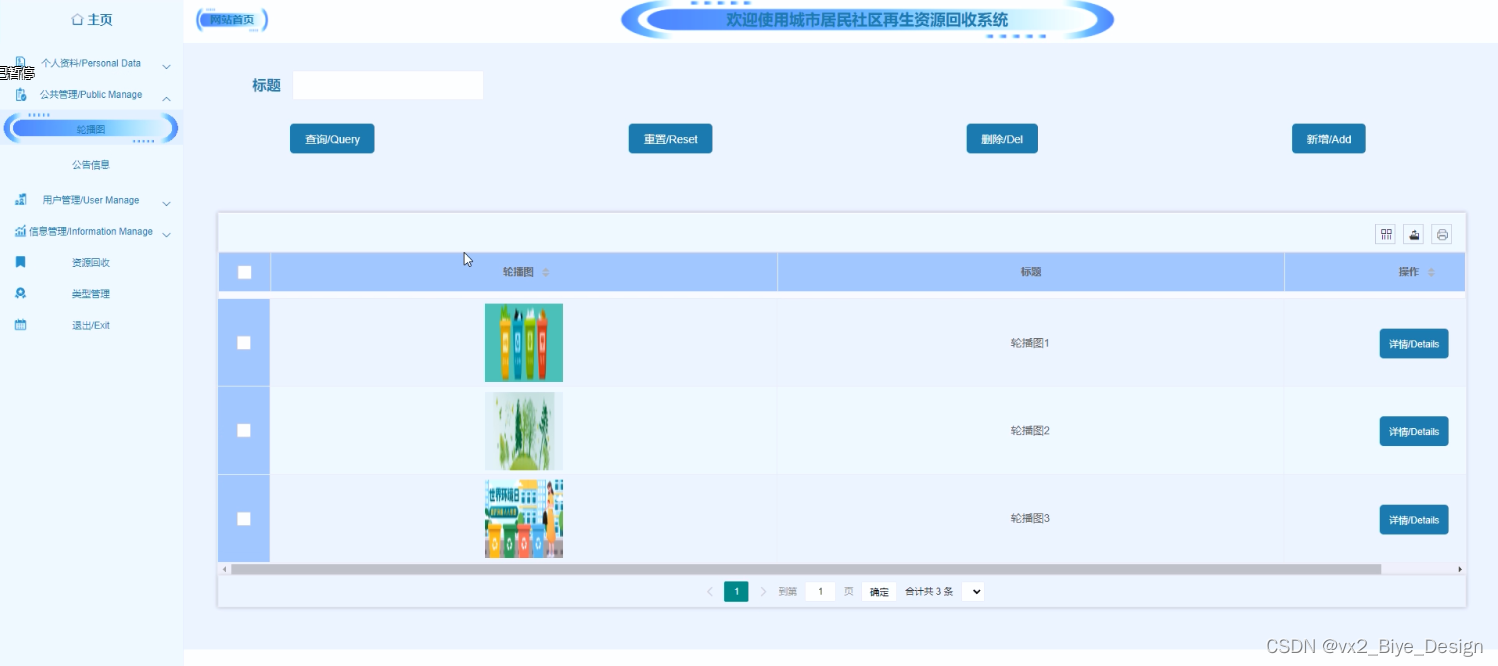1498x666 pixels.
Task: Click the bookmark icon beside 资源回收
Action: (20, 262)
